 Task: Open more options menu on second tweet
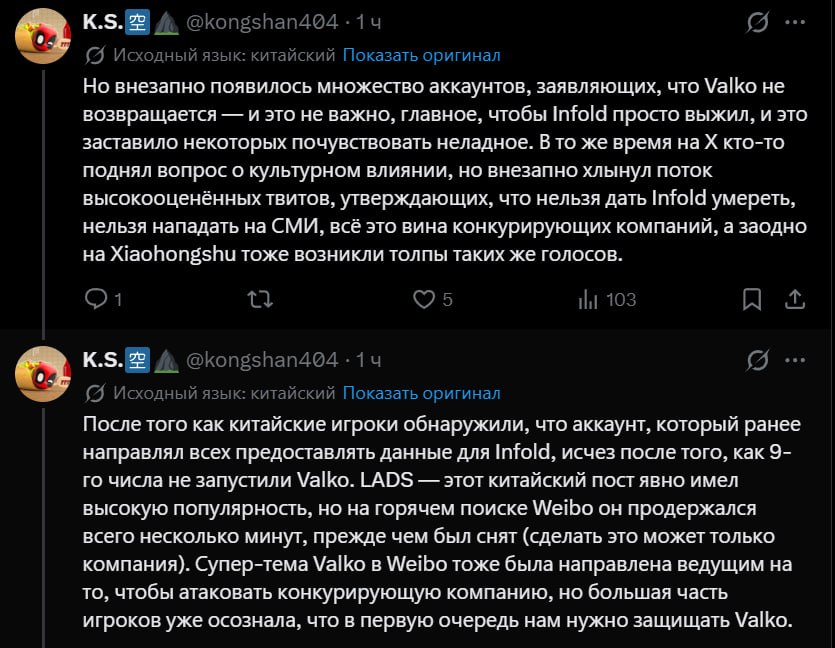[x=795, y=360]
